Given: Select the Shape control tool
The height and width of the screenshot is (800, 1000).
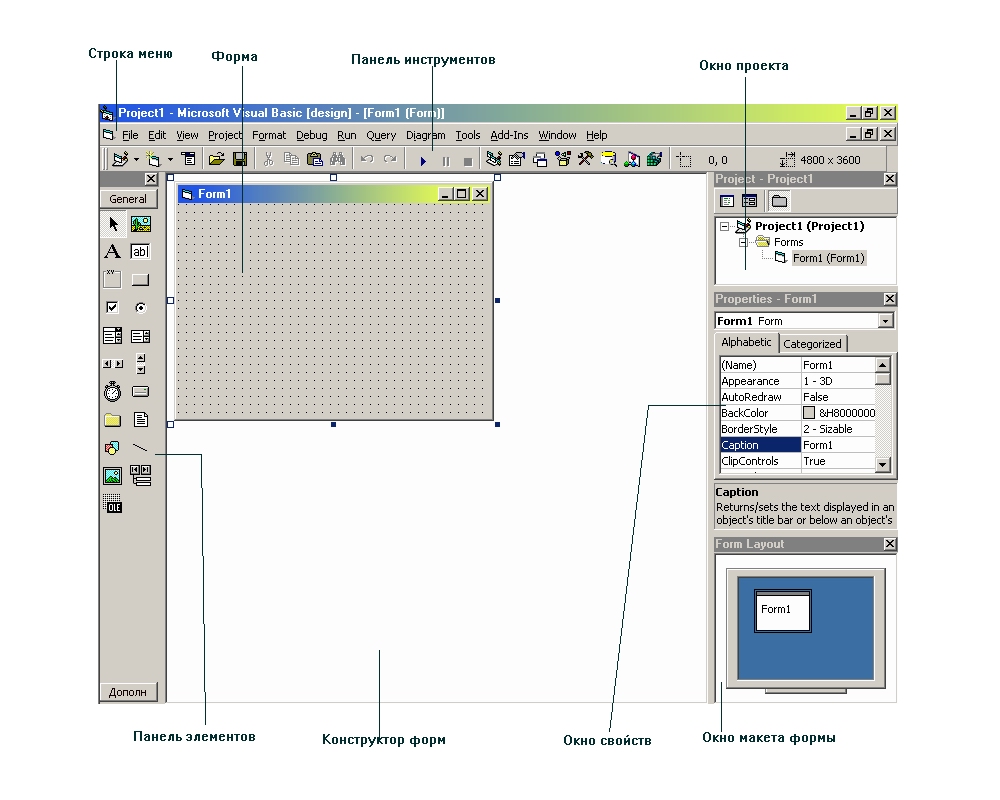Looking at the screenshot, I should (x=112, y=448).
